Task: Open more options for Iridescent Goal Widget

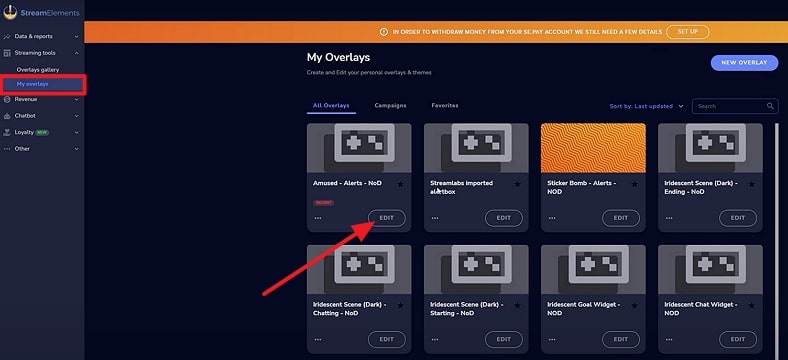Action: 552,339
